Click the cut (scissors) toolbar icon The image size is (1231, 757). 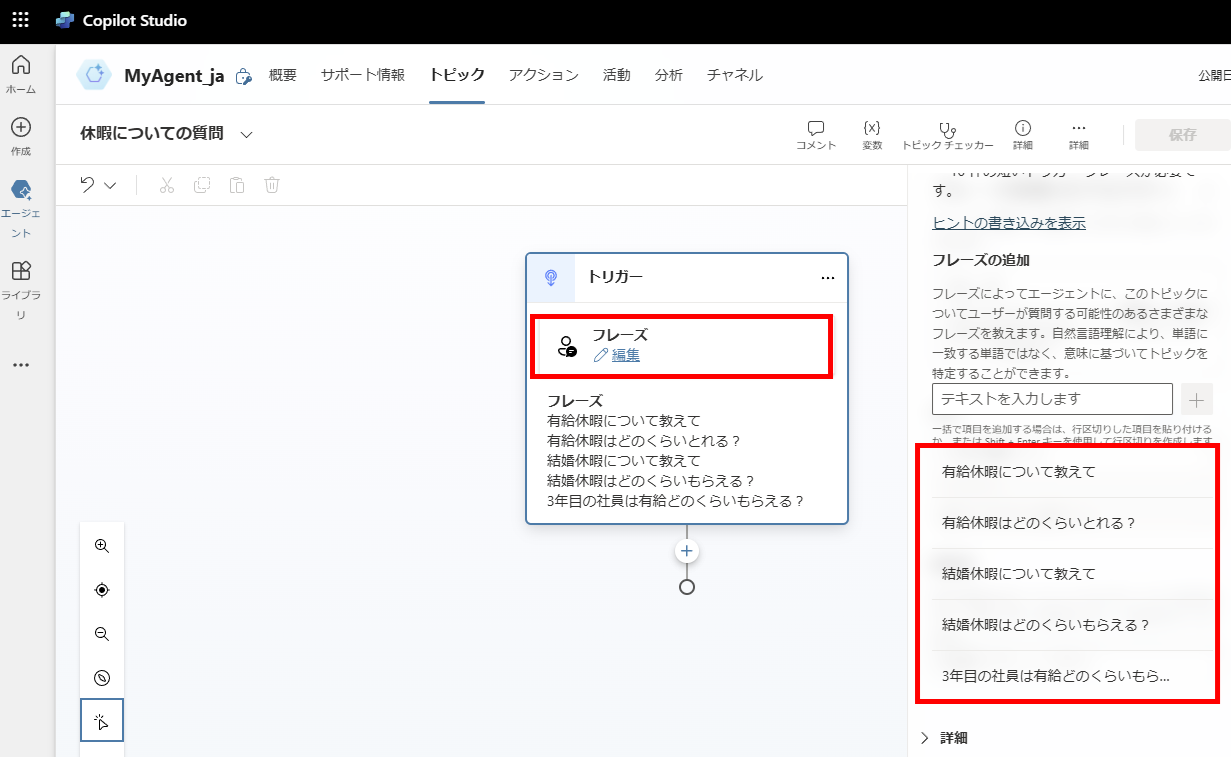point(167,184)
